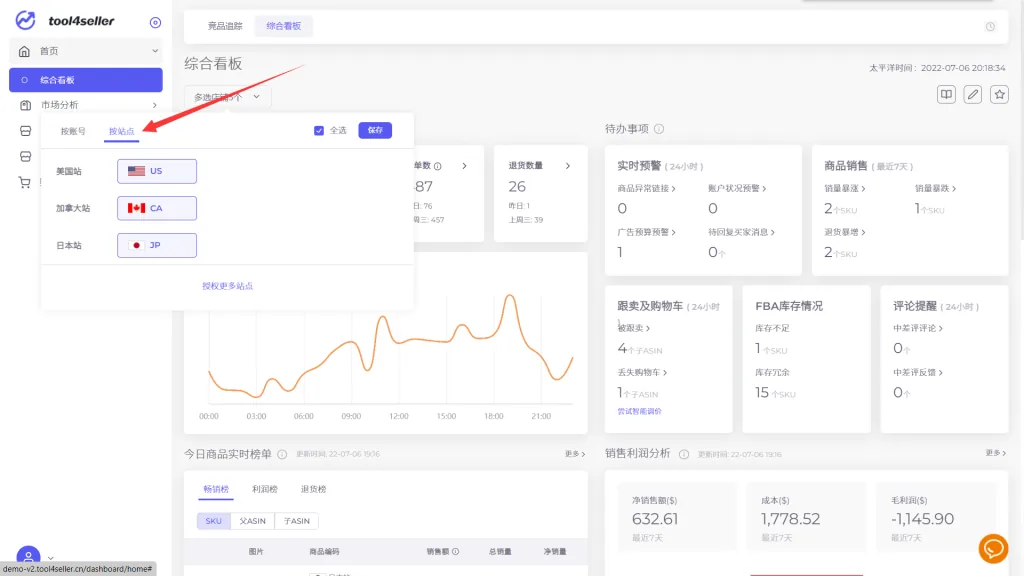Open the 退货榜 tab
1024x576 pixels.
(x=313, y=489)
